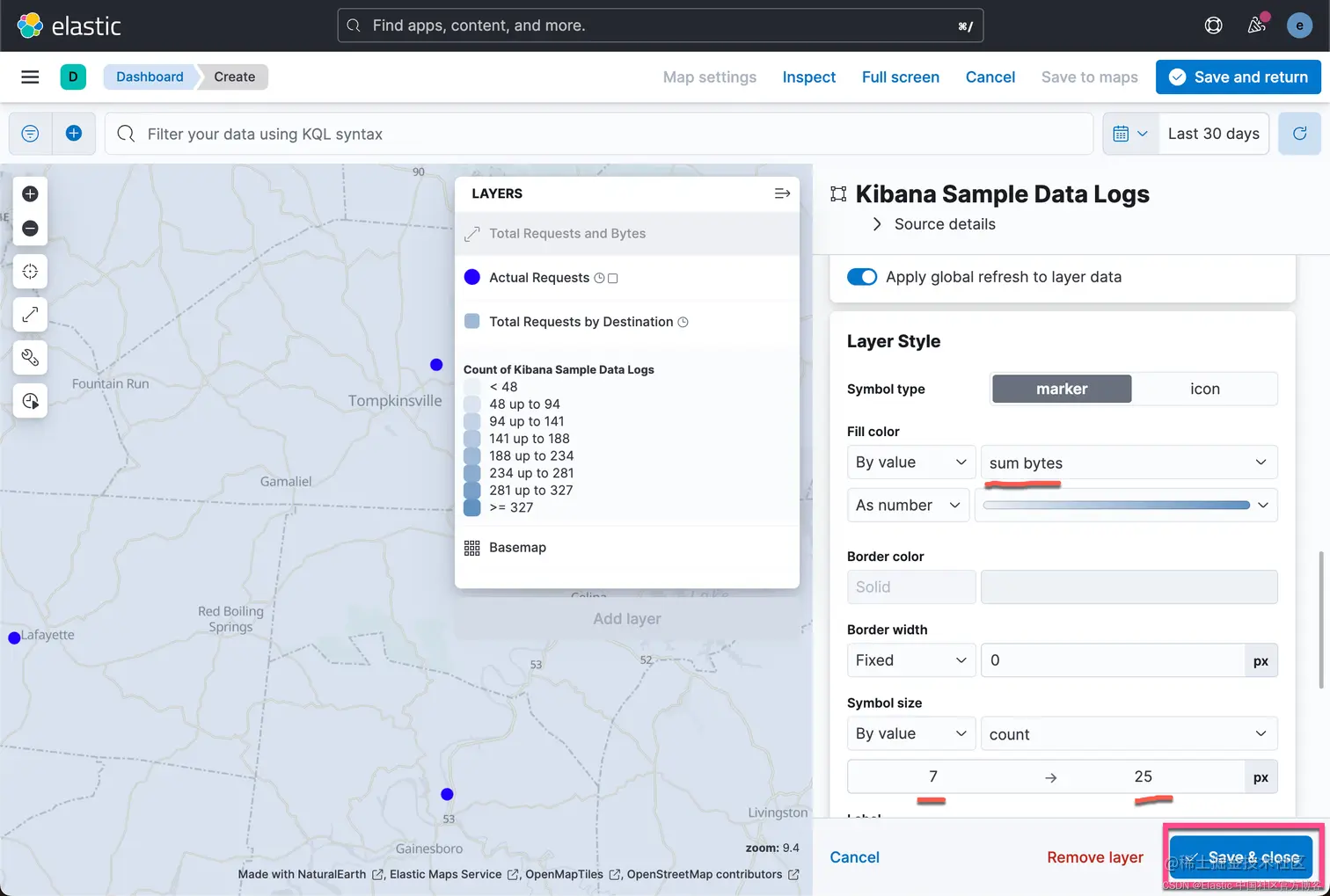The image size is (1330, 896).
Task: Click Inspect in the top menu
Action: point(809,77)
